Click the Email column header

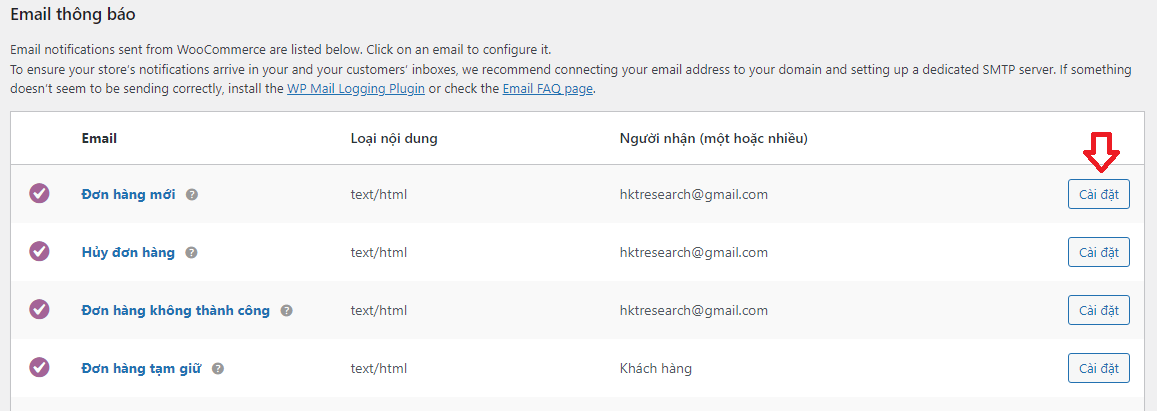[99, 139]
